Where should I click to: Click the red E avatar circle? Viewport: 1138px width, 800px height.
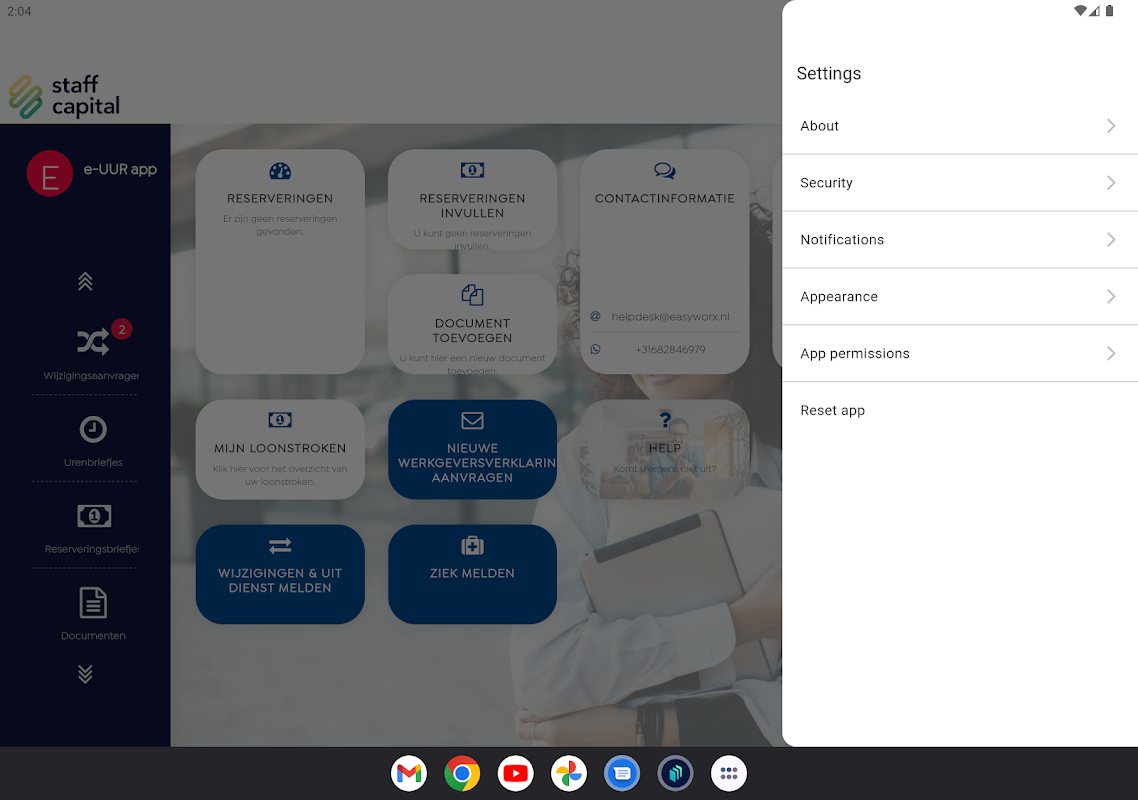pos(49,174)
